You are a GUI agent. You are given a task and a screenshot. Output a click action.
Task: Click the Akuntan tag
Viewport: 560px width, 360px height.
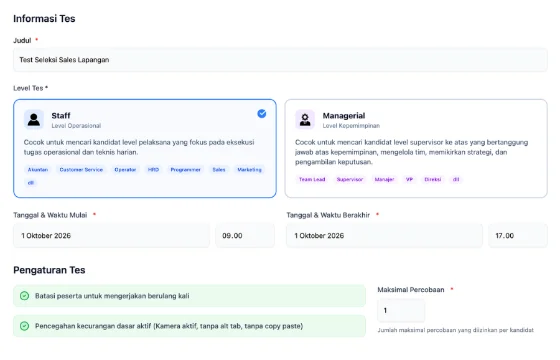pos(38,170)
